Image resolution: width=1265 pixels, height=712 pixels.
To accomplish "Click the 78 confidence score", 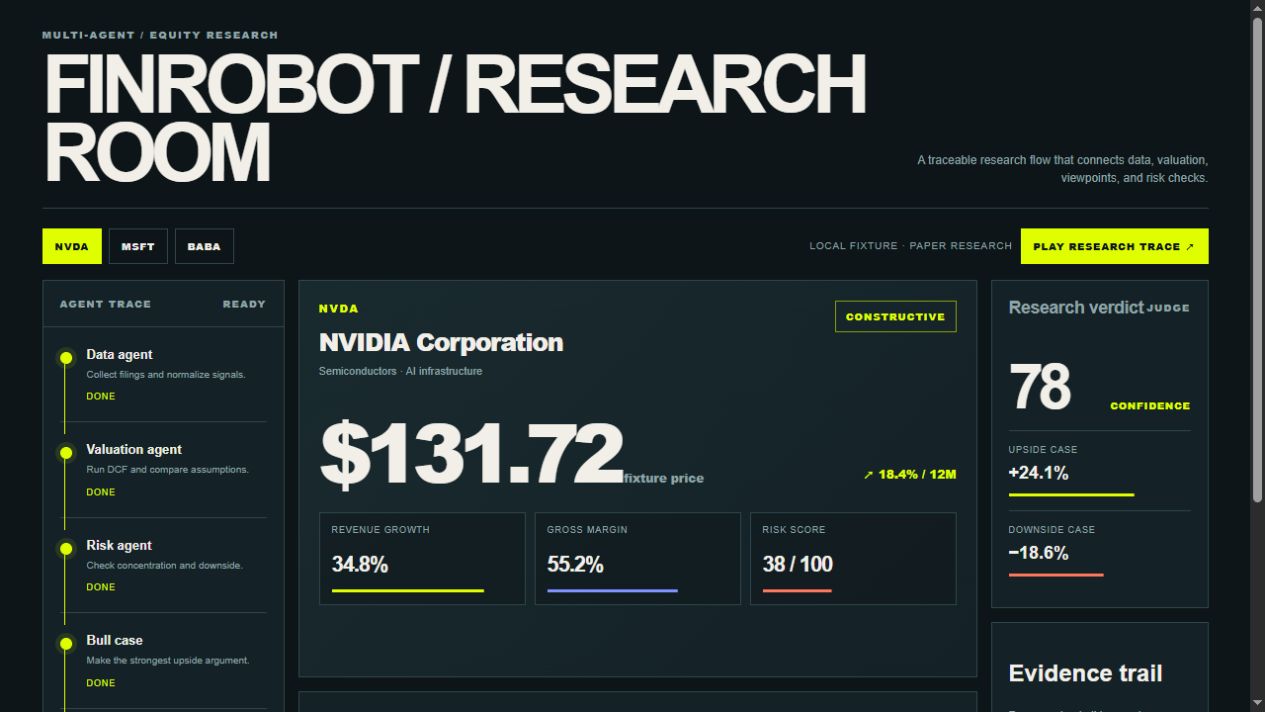I will point(1040,387).
